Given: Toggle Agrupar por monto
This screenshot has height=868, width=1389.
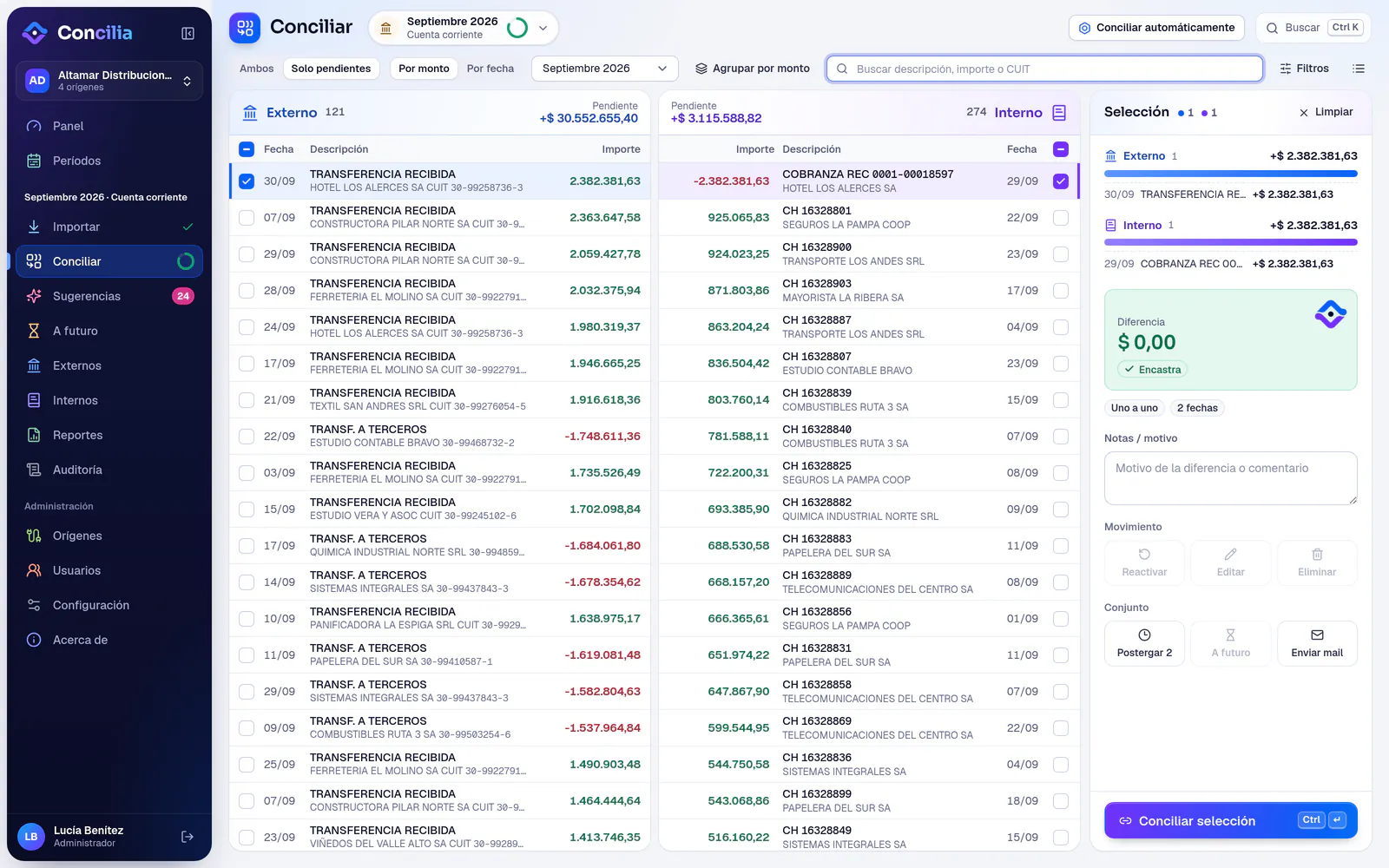Looking at the screenshot, I should pos(752,69).
